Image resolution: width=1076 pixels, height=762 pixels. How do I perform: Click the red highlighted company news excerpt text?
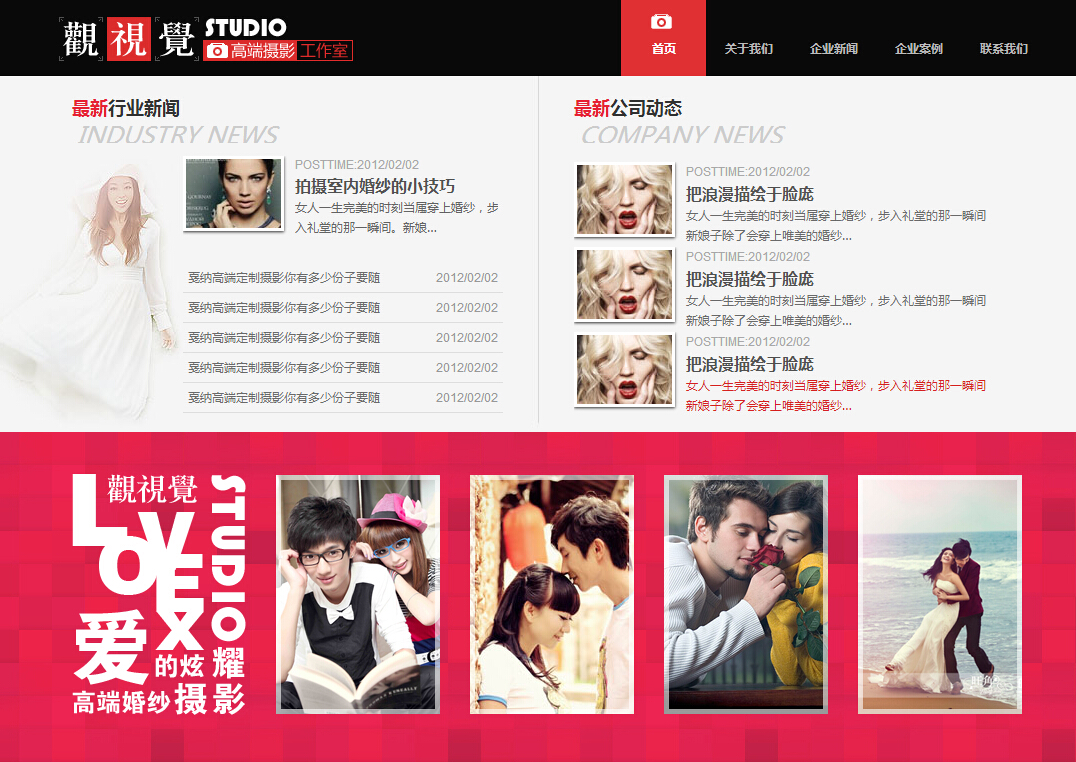pos(835,395)
